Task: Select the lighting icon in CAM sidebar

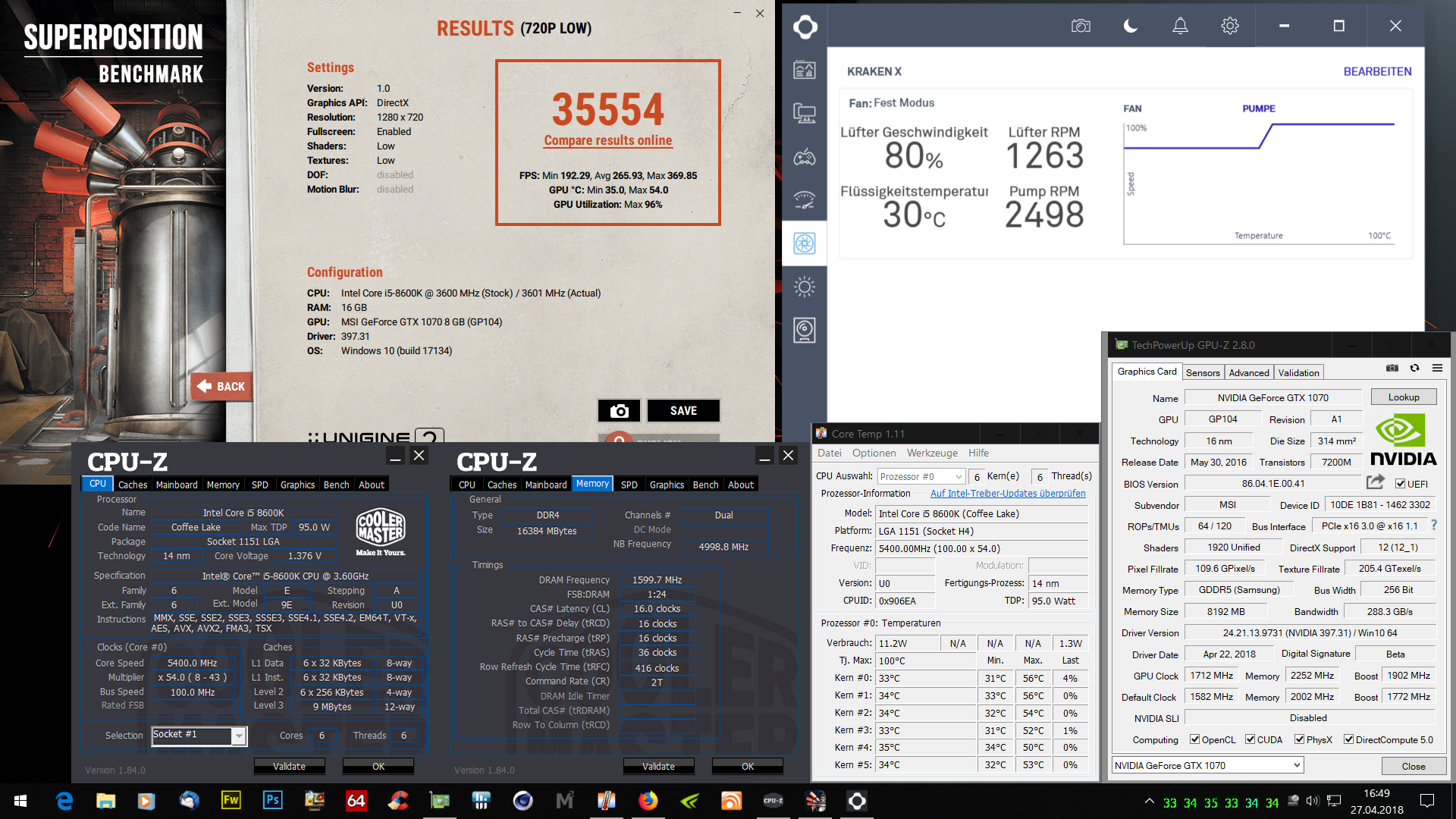Action: pyautogui.click(x=804, y=287)
